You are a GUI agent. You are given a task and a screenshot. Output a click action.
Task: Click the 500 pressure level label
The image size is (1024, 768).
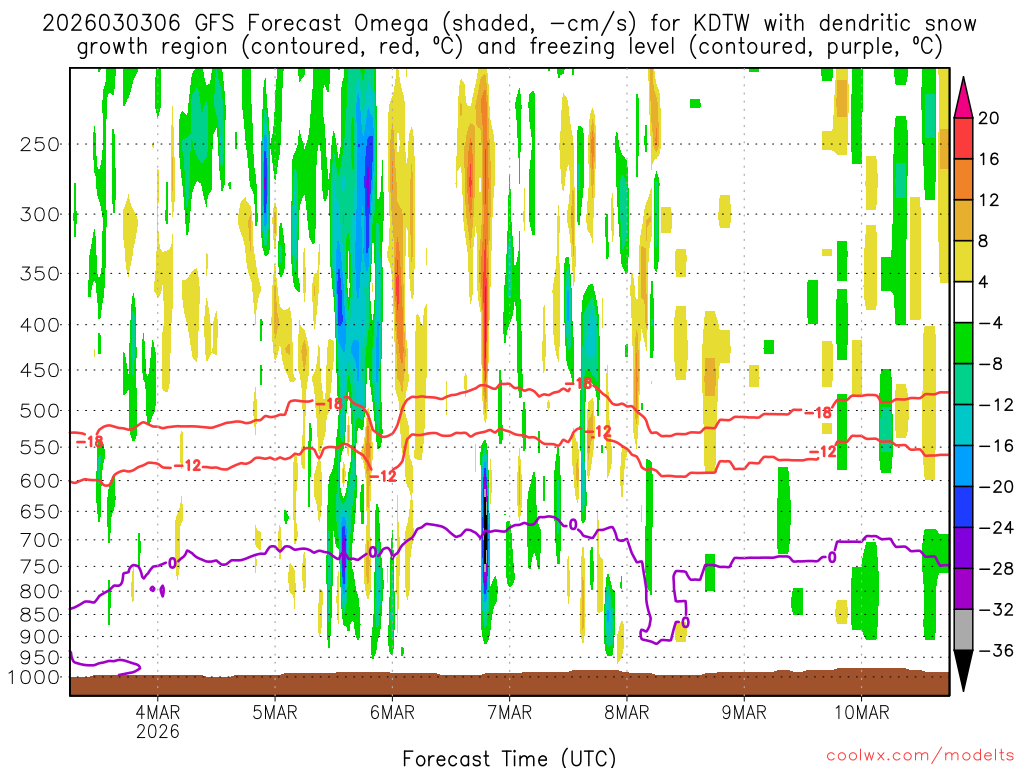(40, 411)
